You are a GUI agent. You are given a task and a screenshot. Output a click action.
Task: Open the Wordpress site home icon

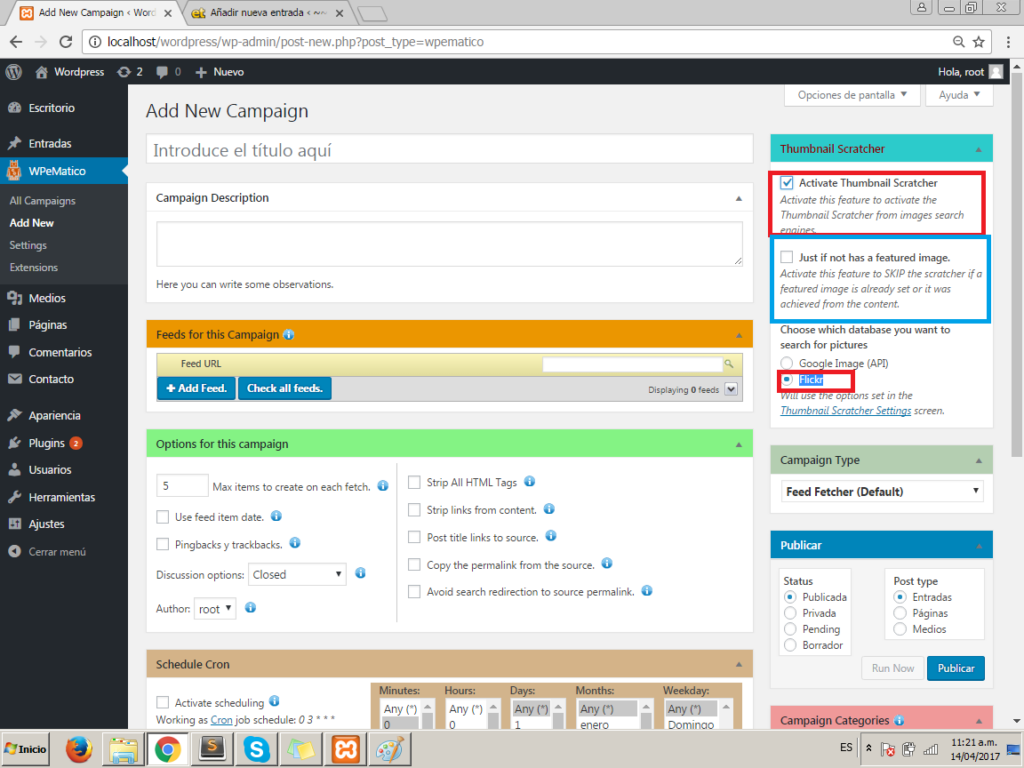(41, 72)
